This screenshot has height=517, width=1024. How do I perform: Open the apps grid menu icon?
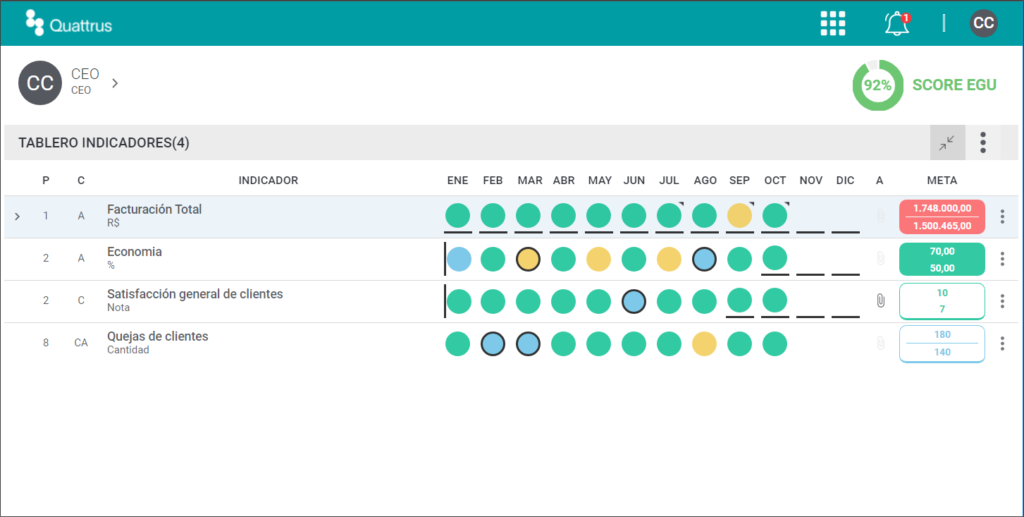[833, 24]
